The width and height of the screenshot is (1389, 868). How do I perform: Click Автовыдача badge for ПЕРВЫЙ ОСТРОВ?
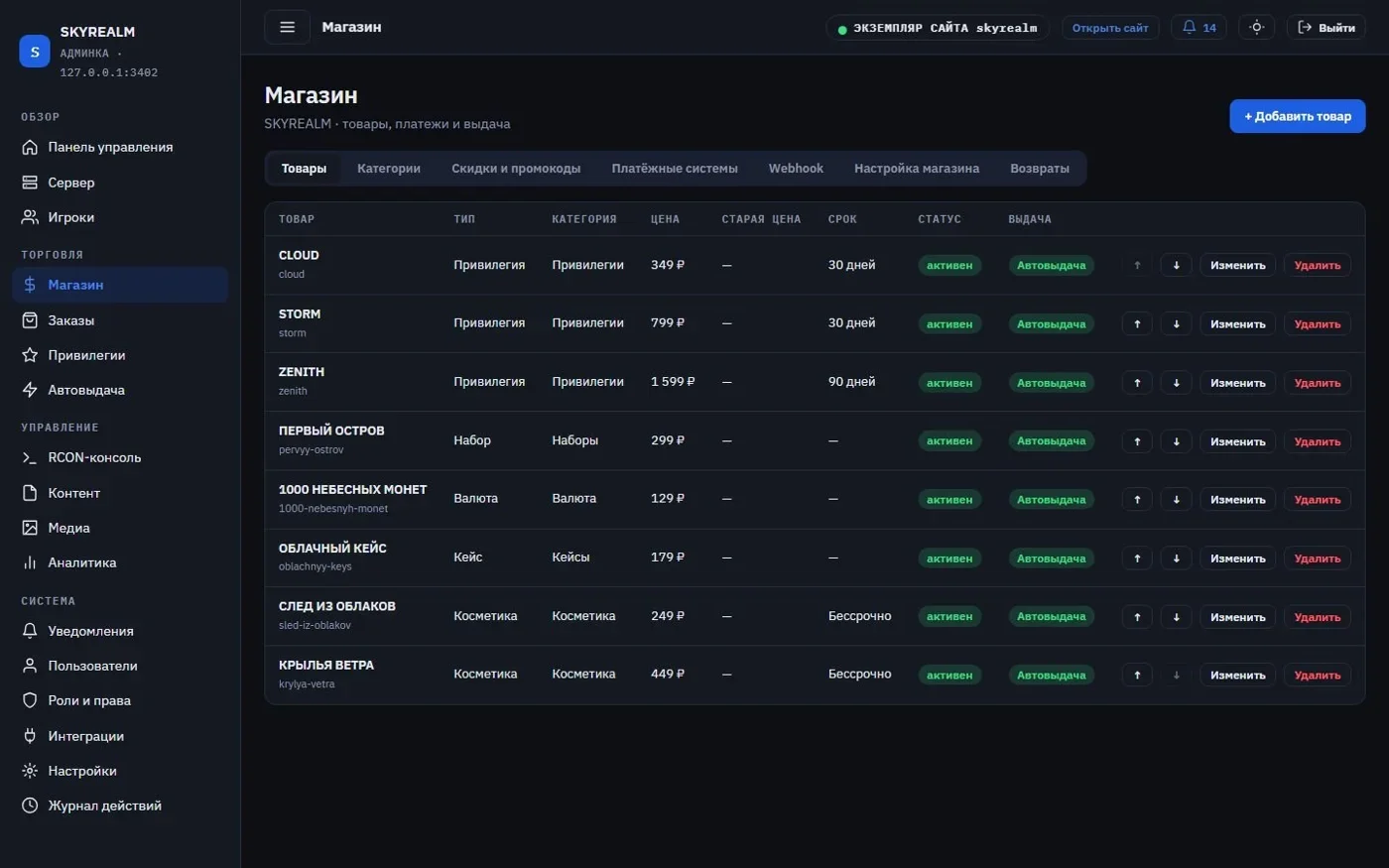pyautogui.click(x=1051, y=441)
